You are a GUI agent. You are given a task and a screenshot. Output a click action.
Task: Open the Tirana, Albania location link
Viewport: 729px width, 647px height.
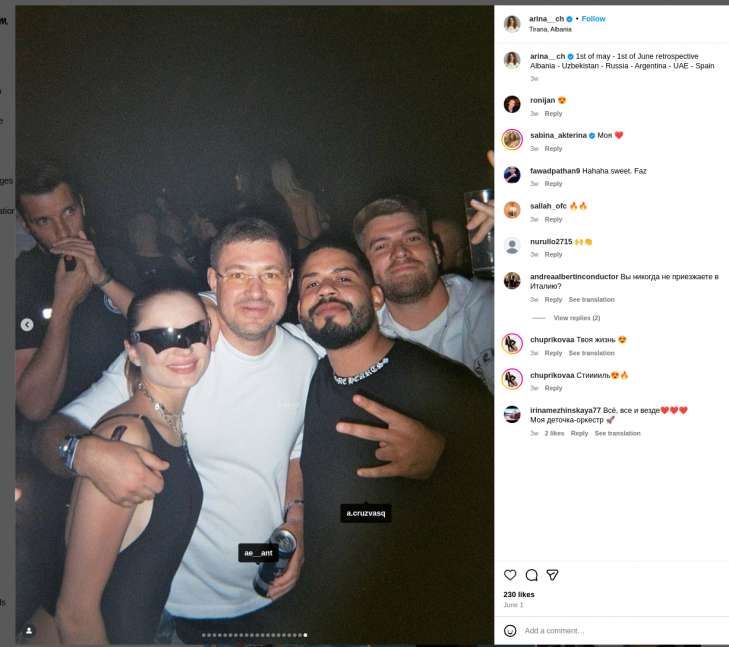(550, 29)
